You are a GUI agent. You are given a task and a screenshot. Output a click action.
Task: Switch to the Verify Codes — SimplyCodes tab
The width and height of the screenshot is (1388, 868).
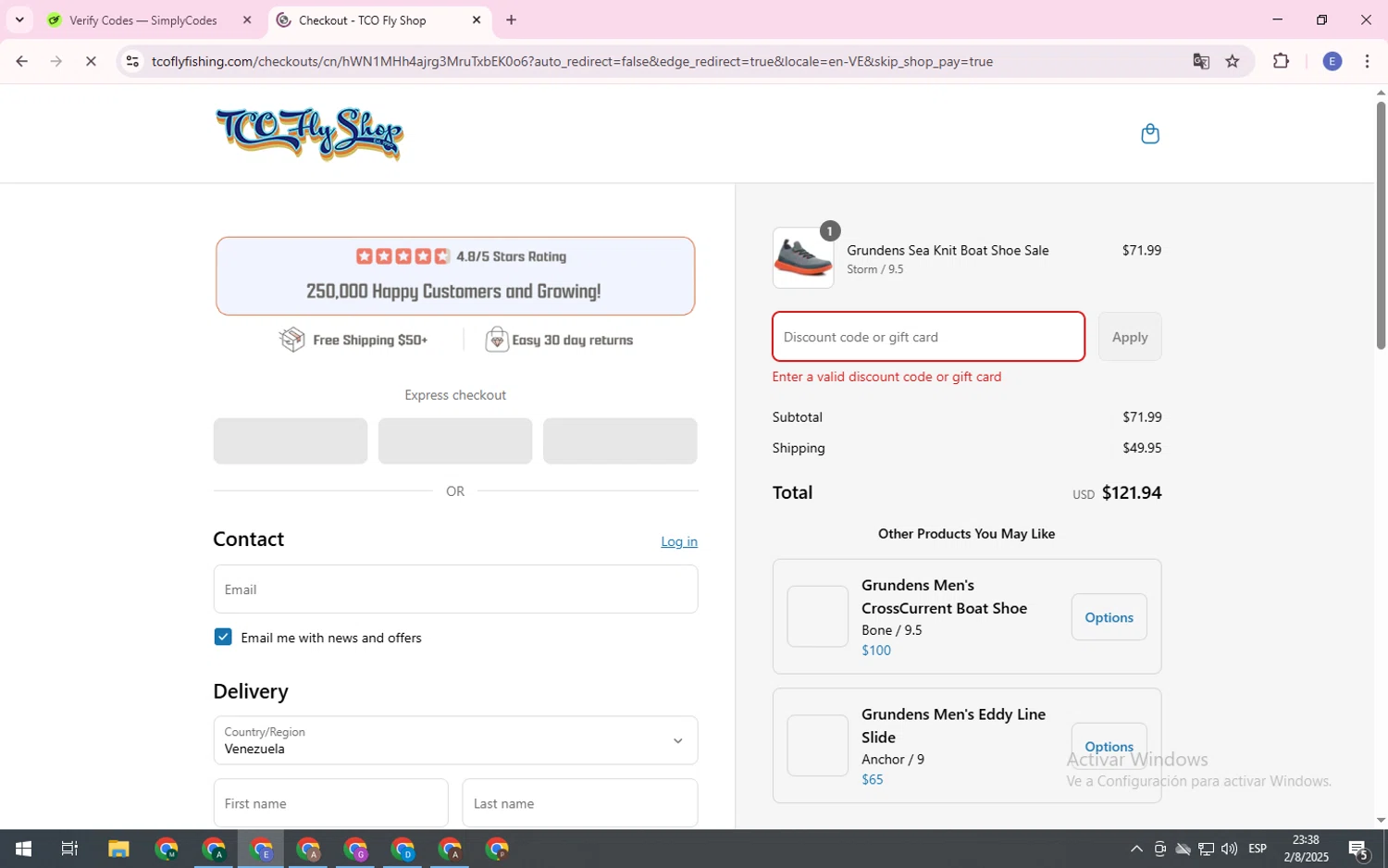[x=143, y=20]
